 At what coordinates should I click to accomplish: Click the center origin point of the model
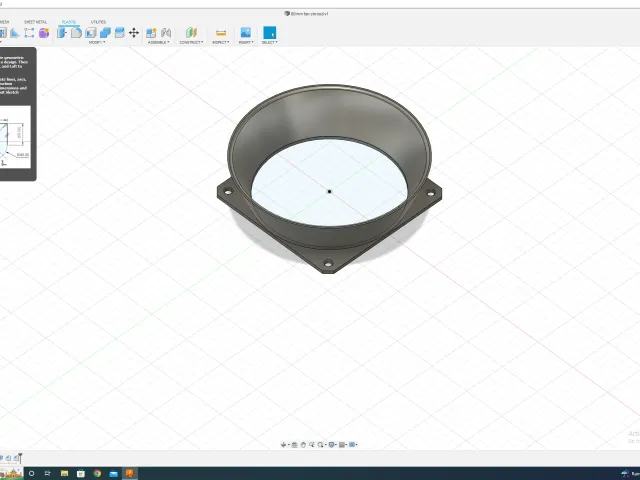coord(329,191)
